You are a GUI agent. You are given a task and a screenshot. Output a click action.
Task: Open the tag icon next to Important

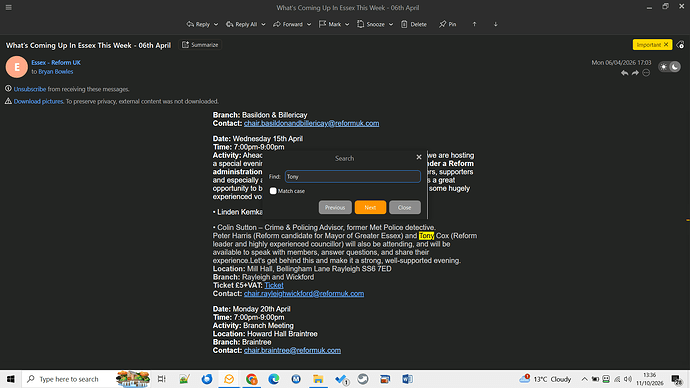[680, 45]
